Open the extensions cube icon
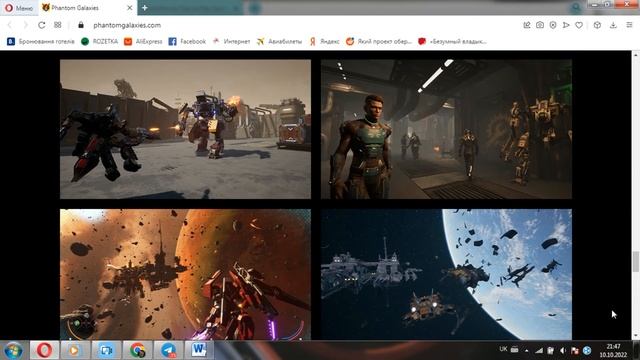The image size is (640, 360). 597,25
